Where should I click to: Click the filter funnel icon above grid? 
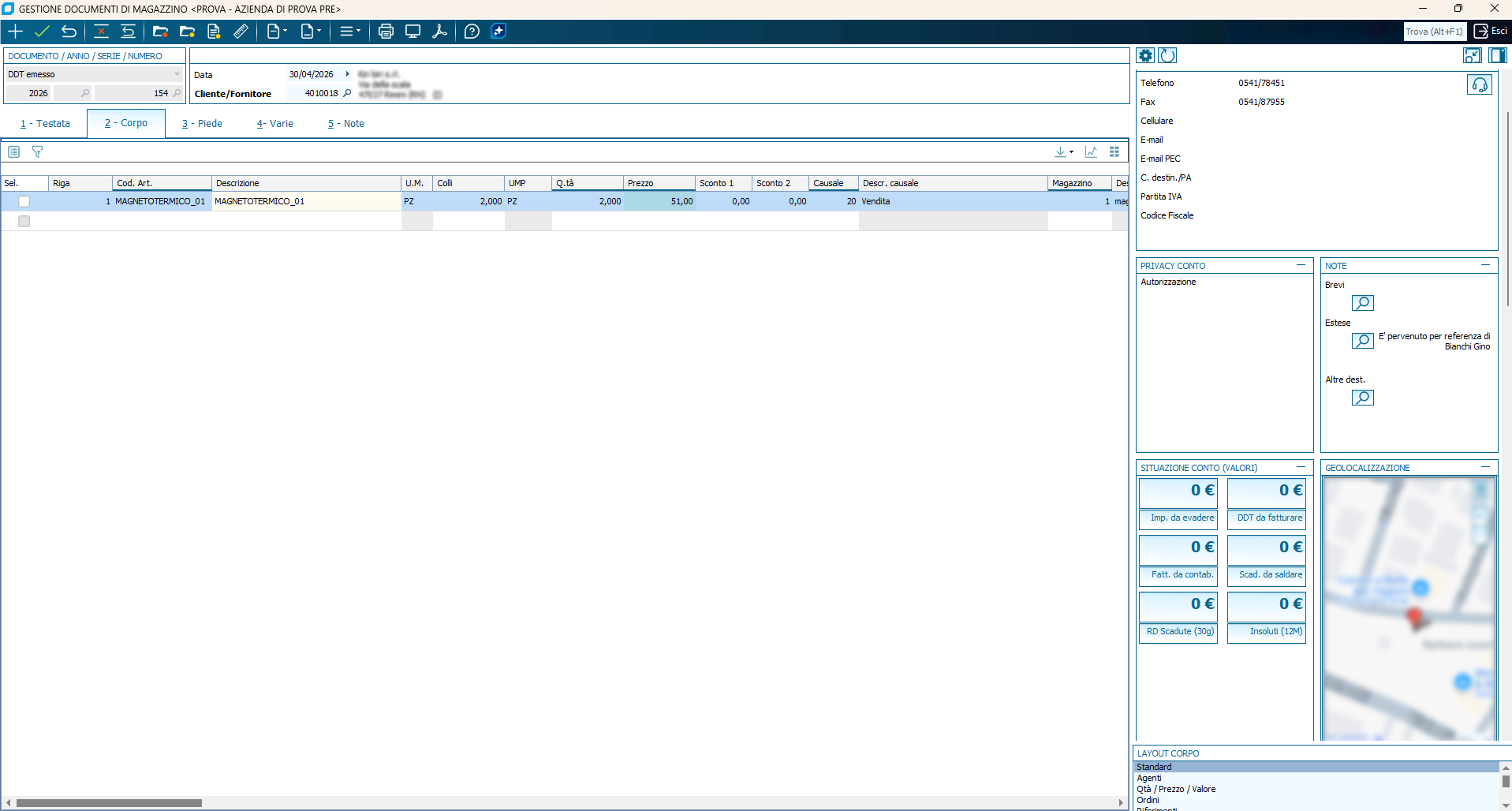coord(37,151)
